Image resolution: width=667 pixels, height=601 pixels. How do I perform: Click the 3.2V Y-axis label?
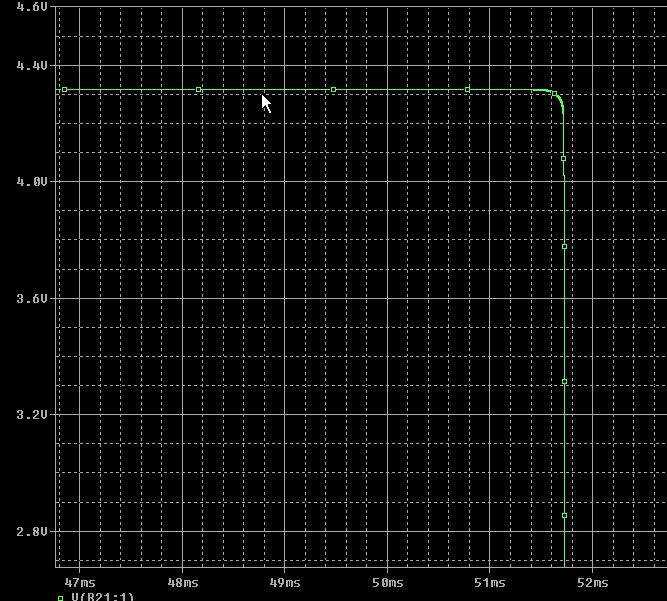tap(31, 414)
